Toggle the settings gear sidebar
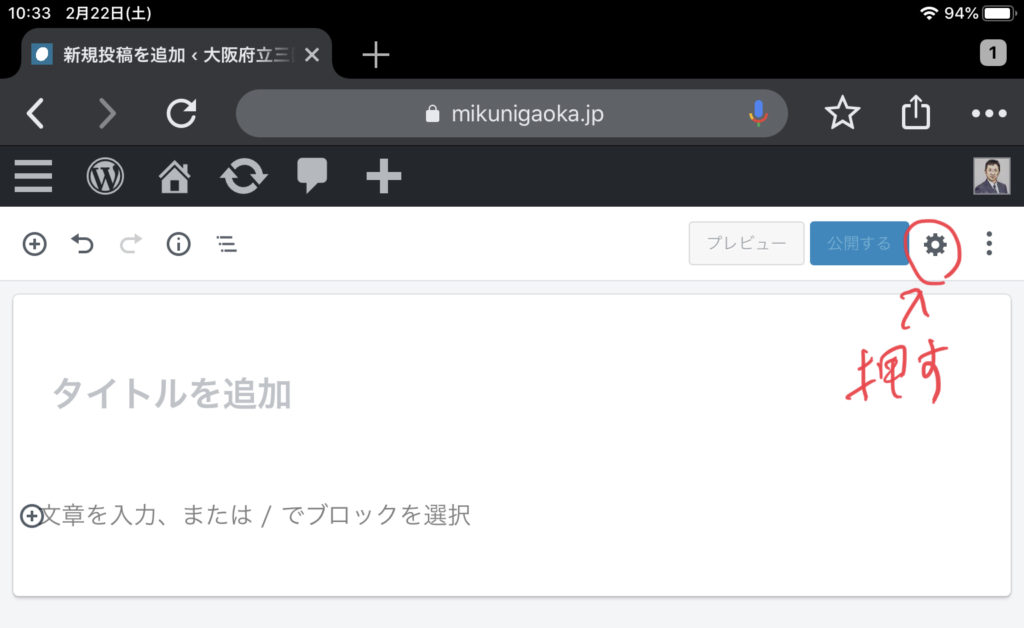 click(x=935, y=245)
